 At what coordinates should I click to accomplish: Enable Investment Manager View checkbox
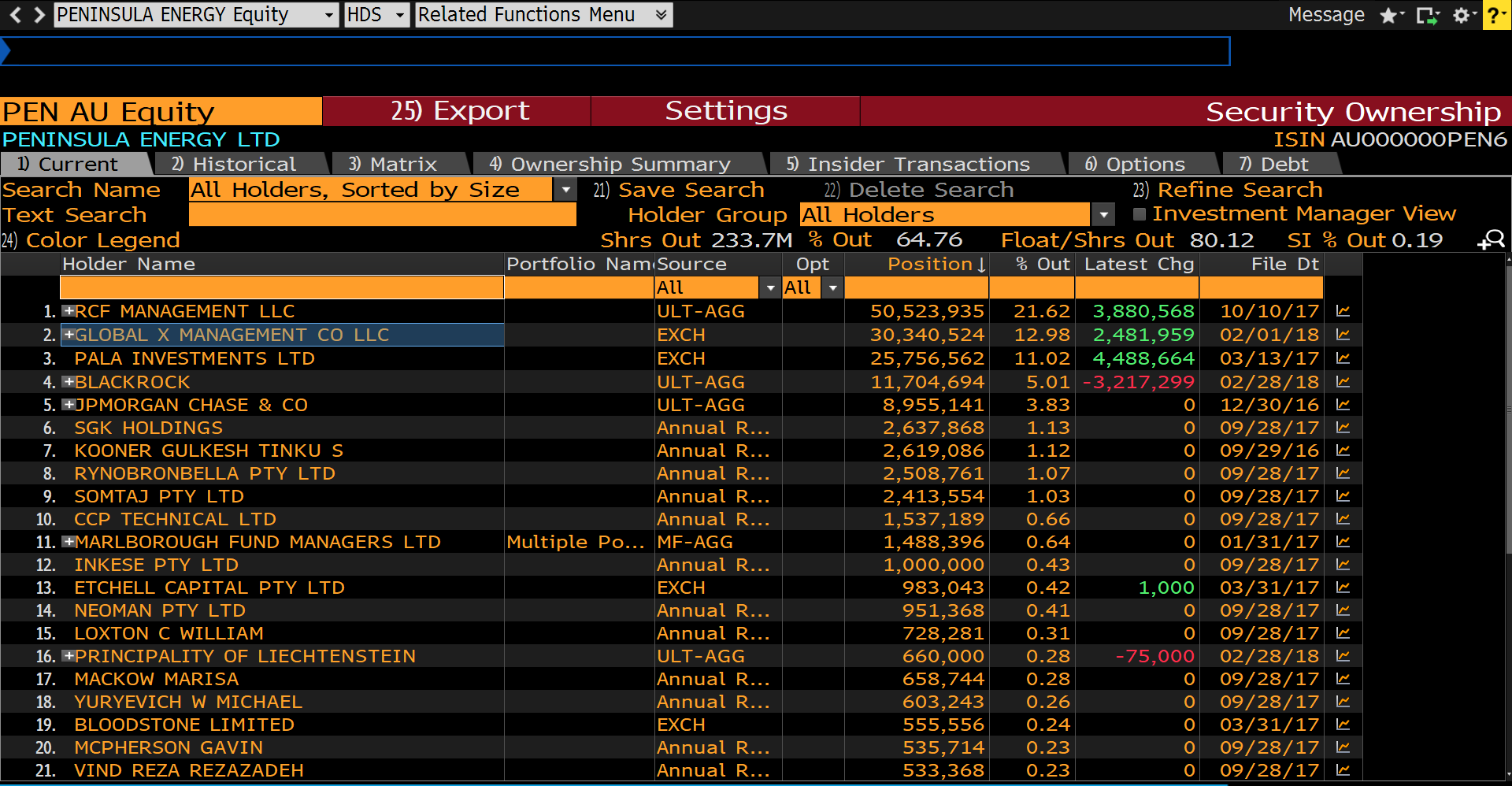1139,214
